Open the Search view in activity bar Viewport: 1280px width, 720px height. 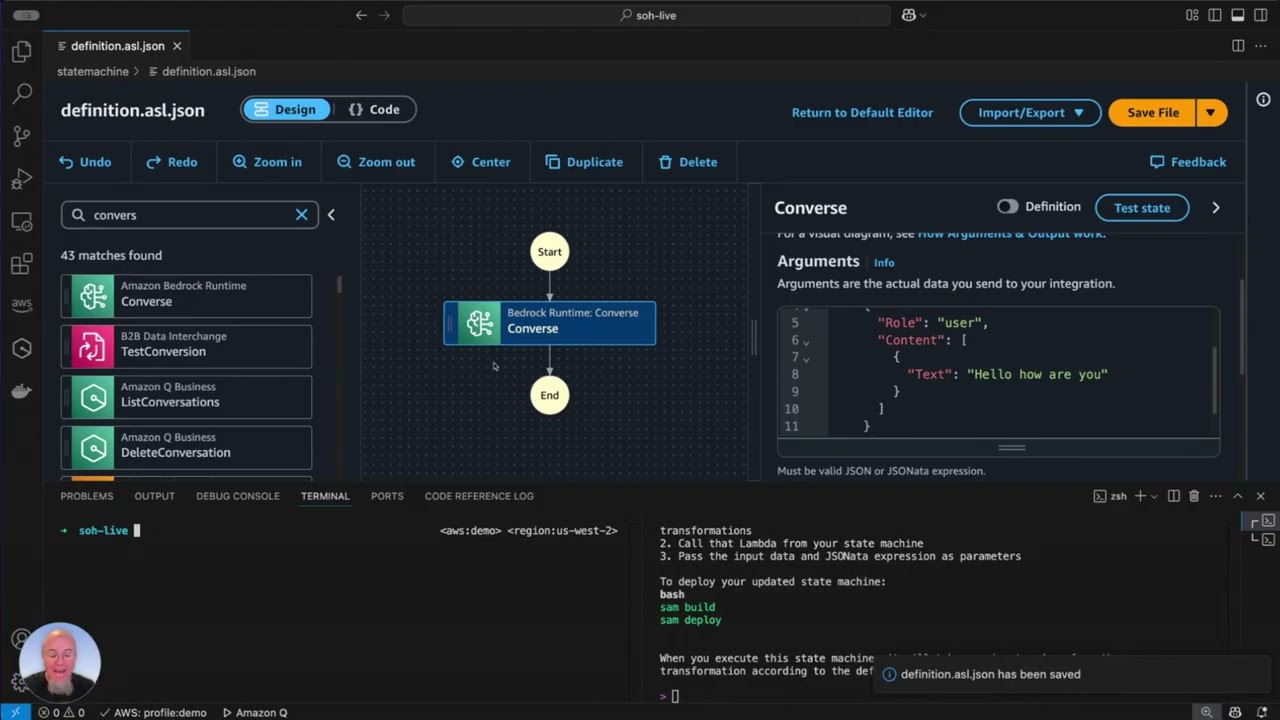(21, 94)
